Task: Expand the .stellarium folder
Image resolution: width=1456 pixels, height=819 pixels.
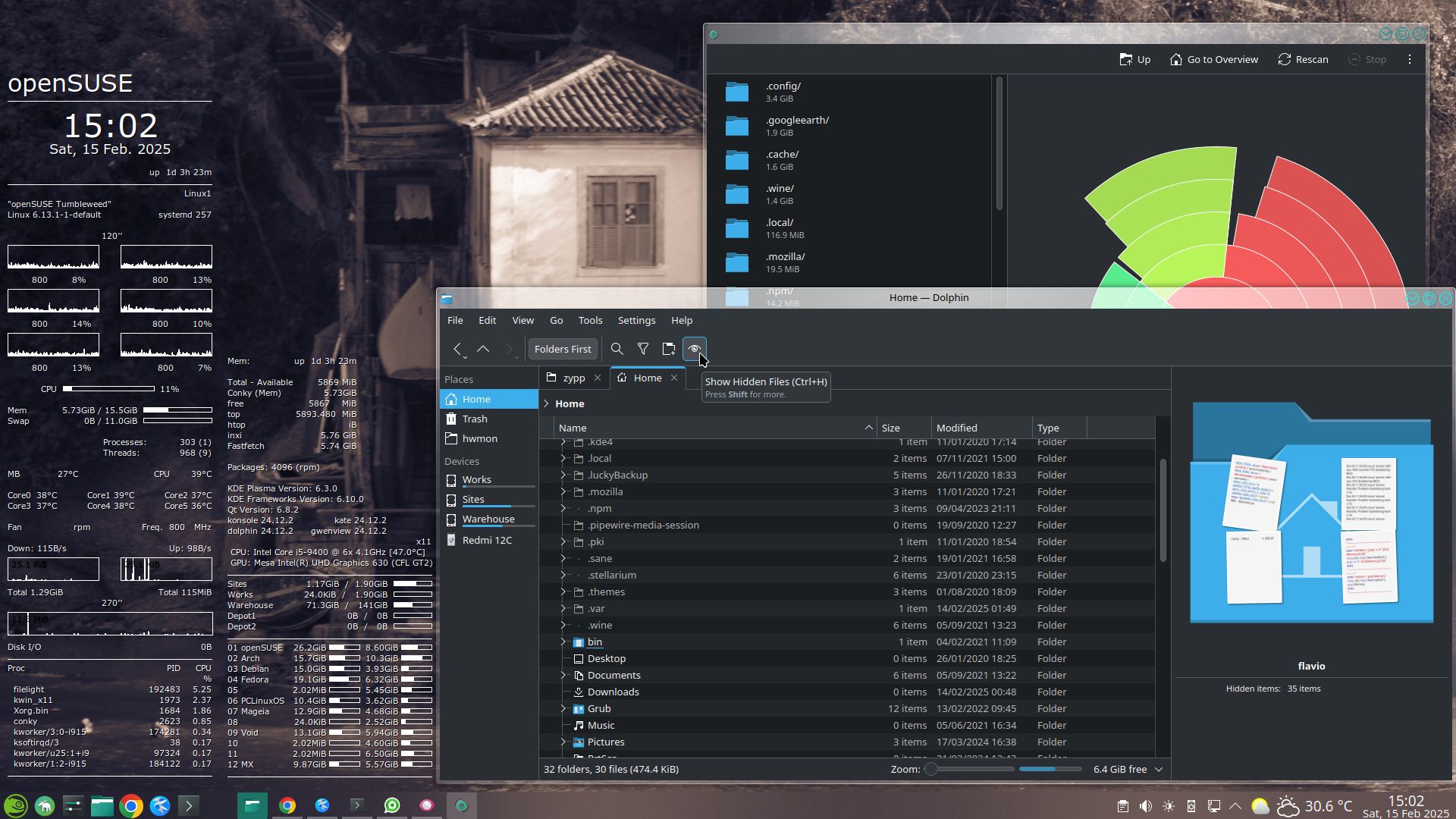Action: (563, 575)
